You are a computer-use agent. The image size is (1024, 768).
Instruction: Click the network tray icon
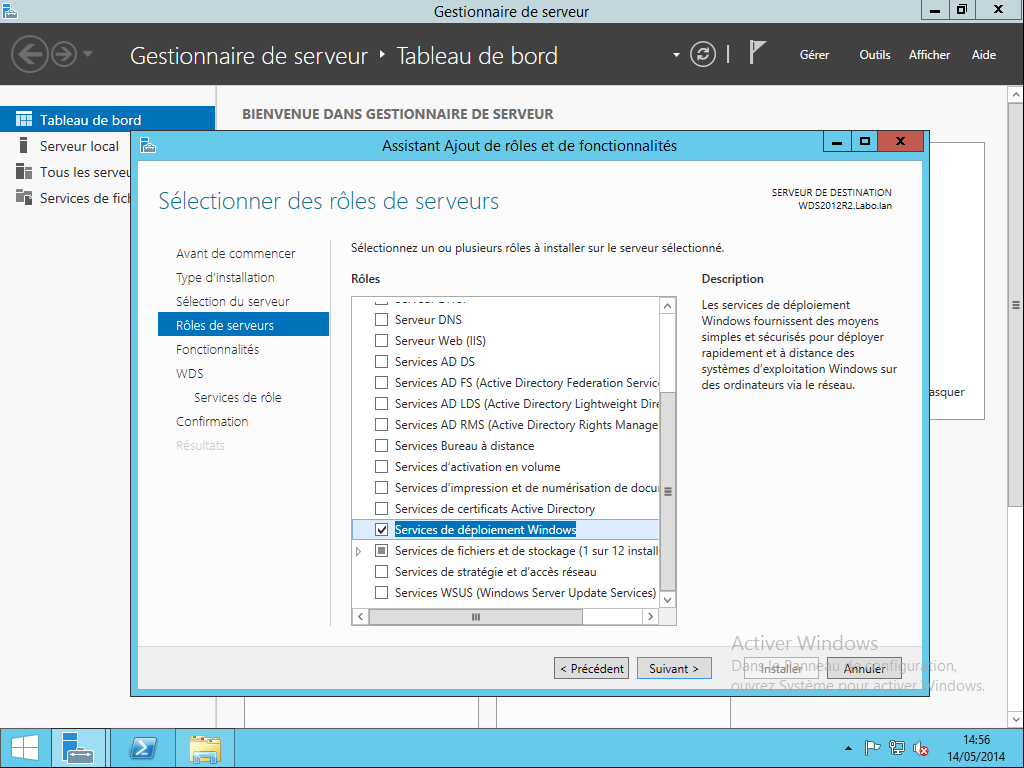[x=897, y=748]
